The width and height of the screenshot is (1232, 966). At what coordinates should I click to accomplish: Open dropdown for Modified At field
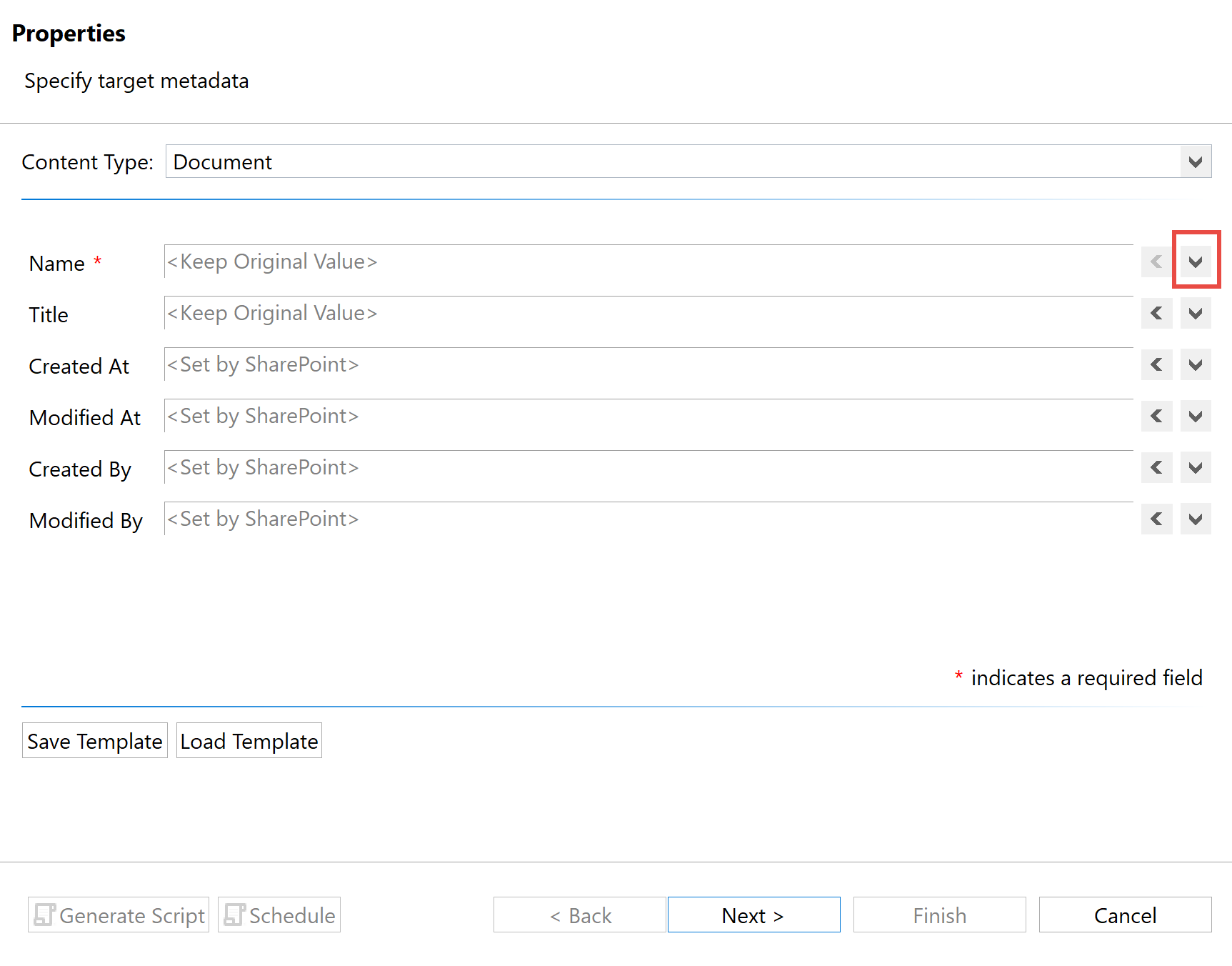(1196, 417)
